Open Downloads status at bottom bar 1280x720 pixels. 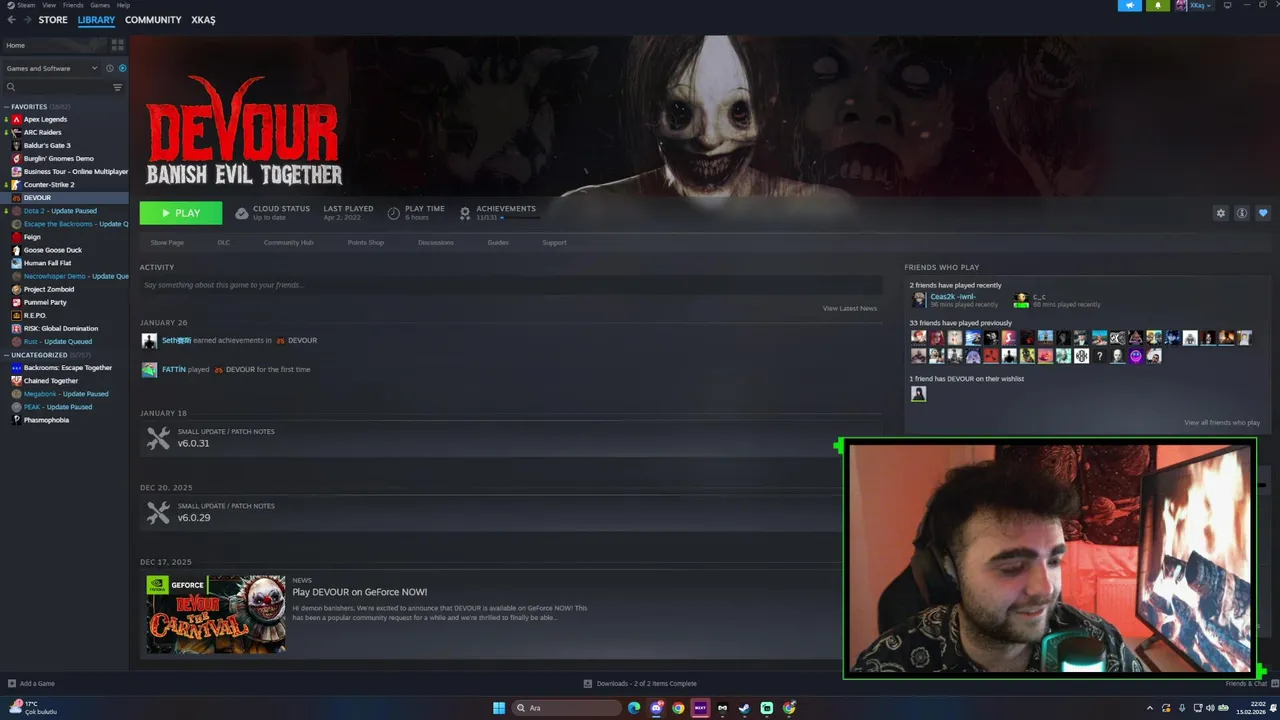(x=640, y=684)
